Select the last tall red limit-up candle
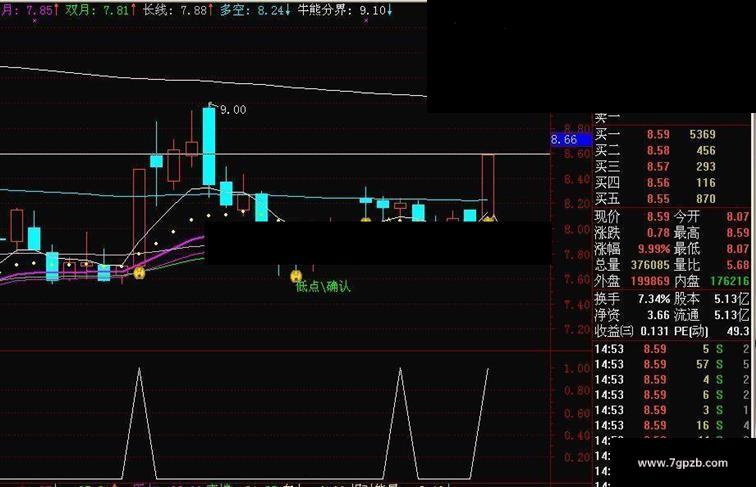 coord(487,187)
